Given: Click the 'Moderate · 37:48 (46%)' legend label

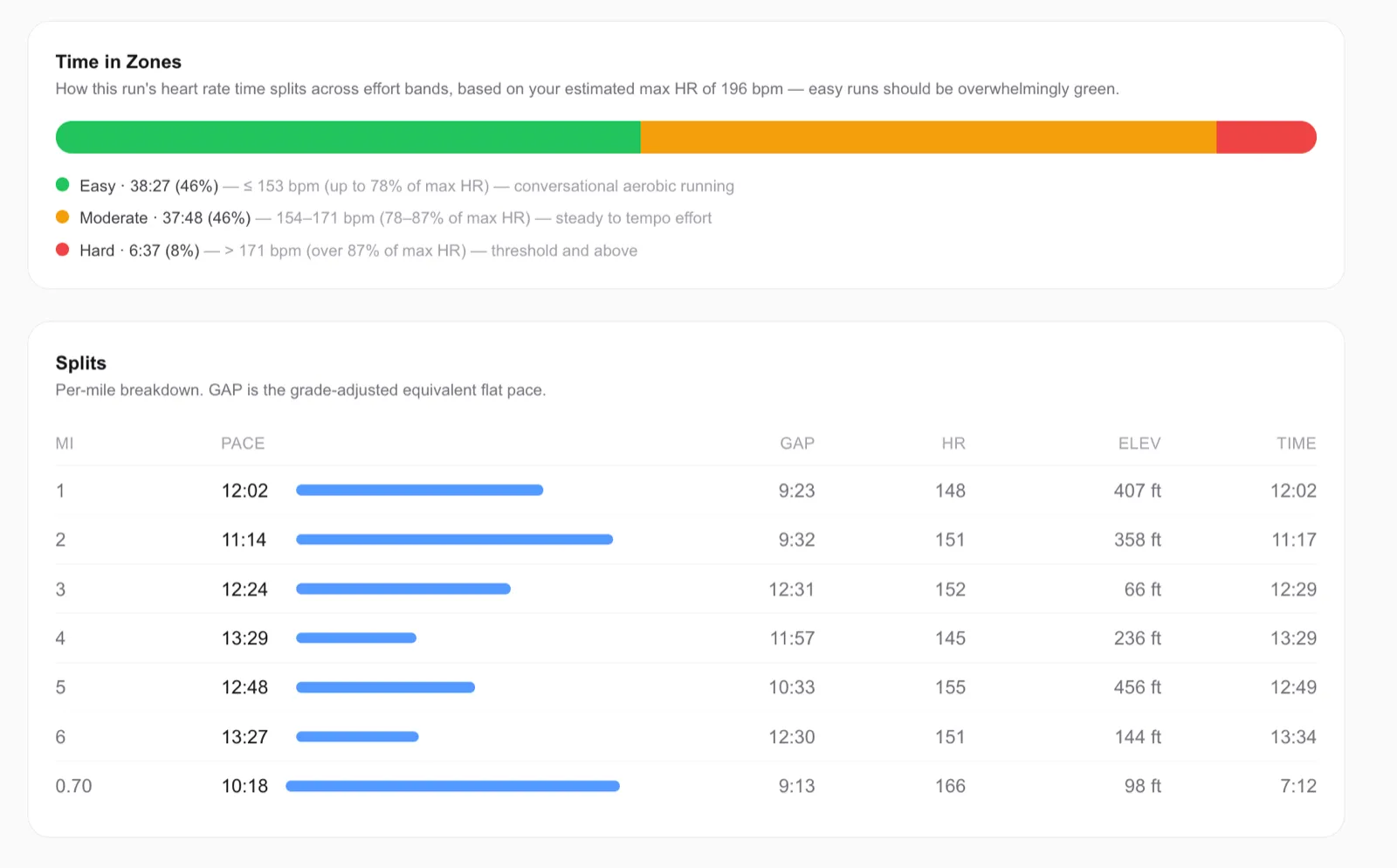Looking at the screenshot, I should pyautogui.click(x=165, y=218).
